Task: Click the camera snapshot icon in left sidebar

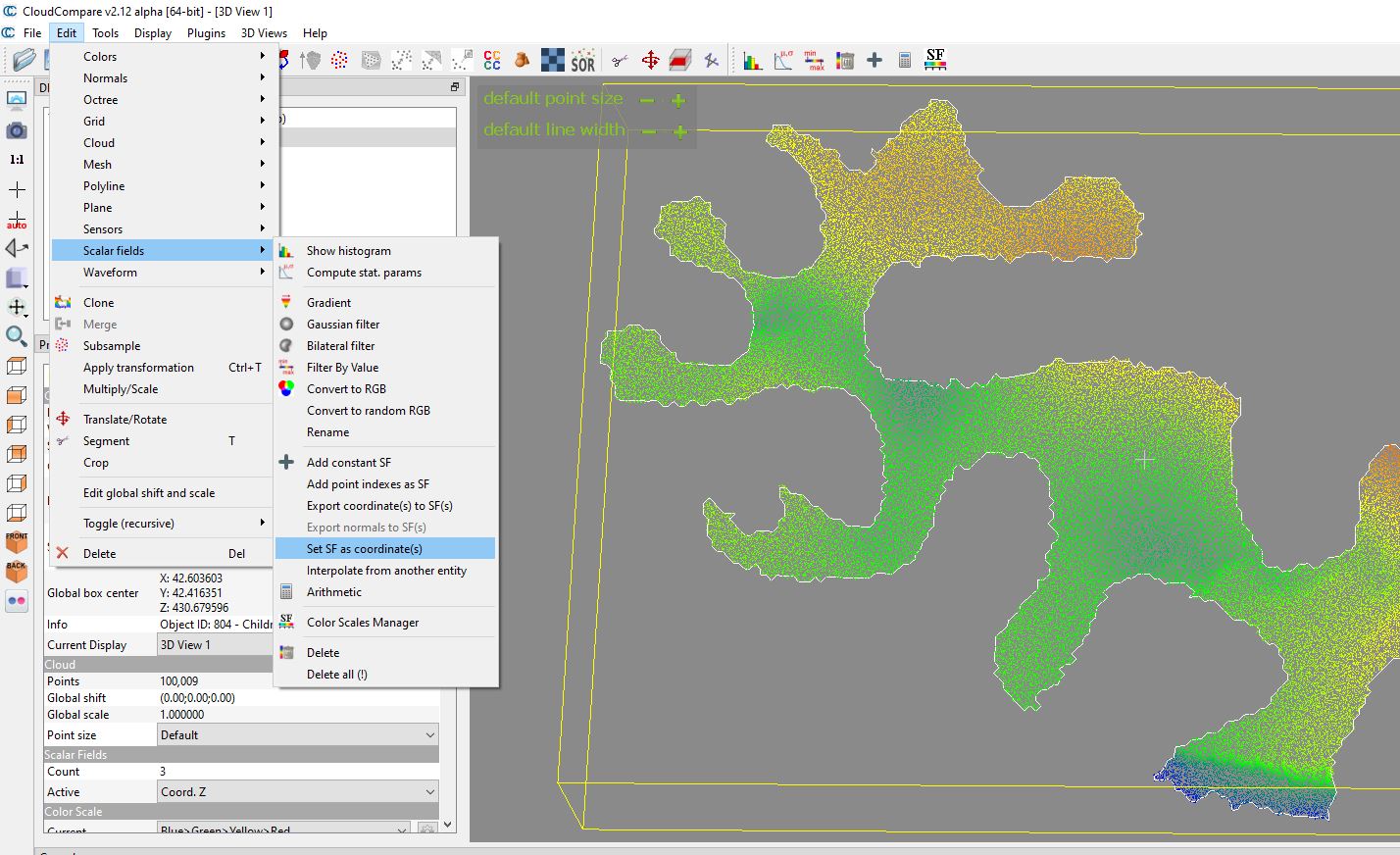Action: [x=17, y=130]
